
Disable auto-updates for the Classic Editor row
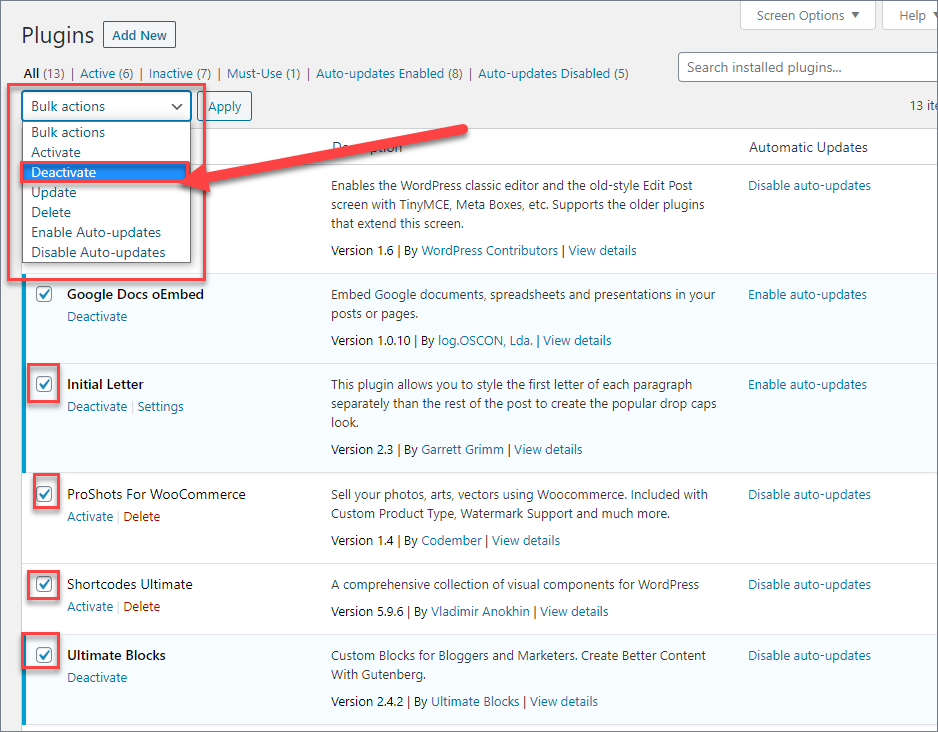809,185
